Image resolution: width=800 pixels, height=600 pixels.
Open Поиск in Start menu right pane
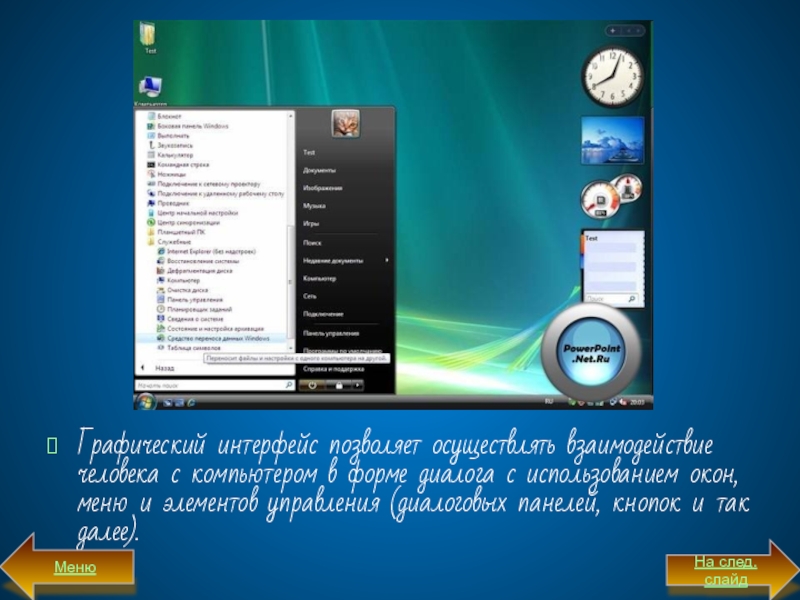(312, 243)
